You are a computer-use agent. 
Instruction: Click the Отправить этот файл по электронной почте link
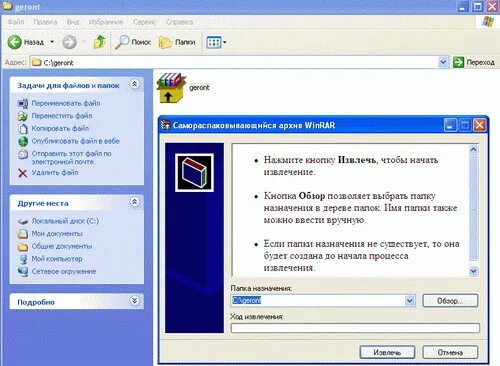tap(71, 158)
